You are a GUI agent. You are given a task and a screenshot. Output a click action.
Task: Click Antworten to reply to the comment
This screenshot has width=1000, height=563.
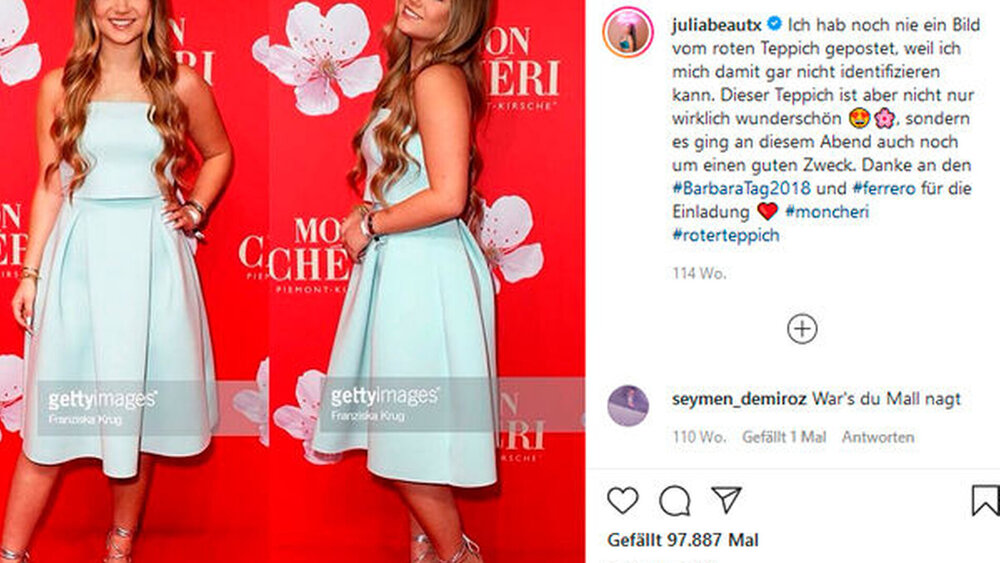pos(878,437)
